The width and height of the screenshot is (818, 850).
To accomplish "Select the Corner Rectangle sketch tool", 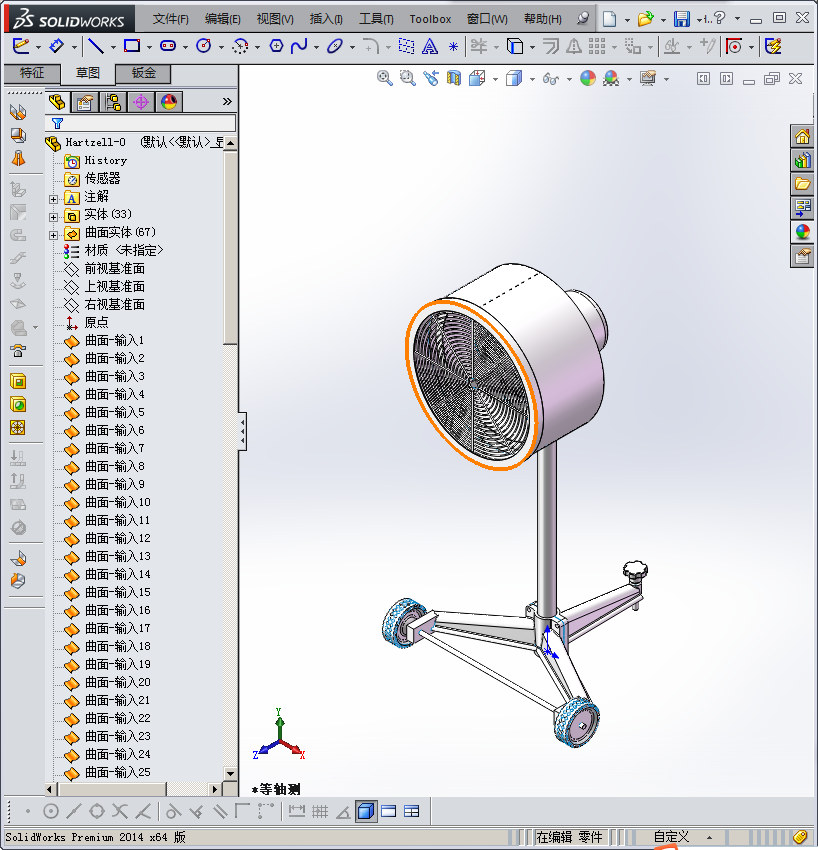I will (132, 46).
